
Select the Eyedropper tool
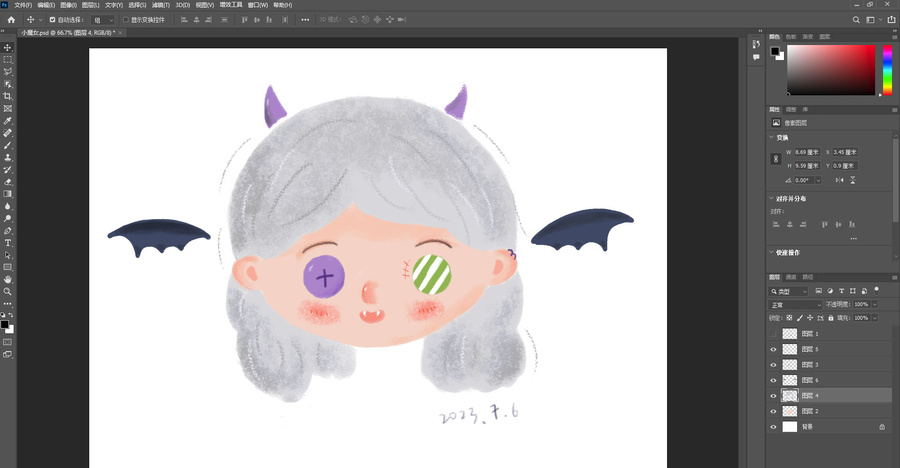7,121
